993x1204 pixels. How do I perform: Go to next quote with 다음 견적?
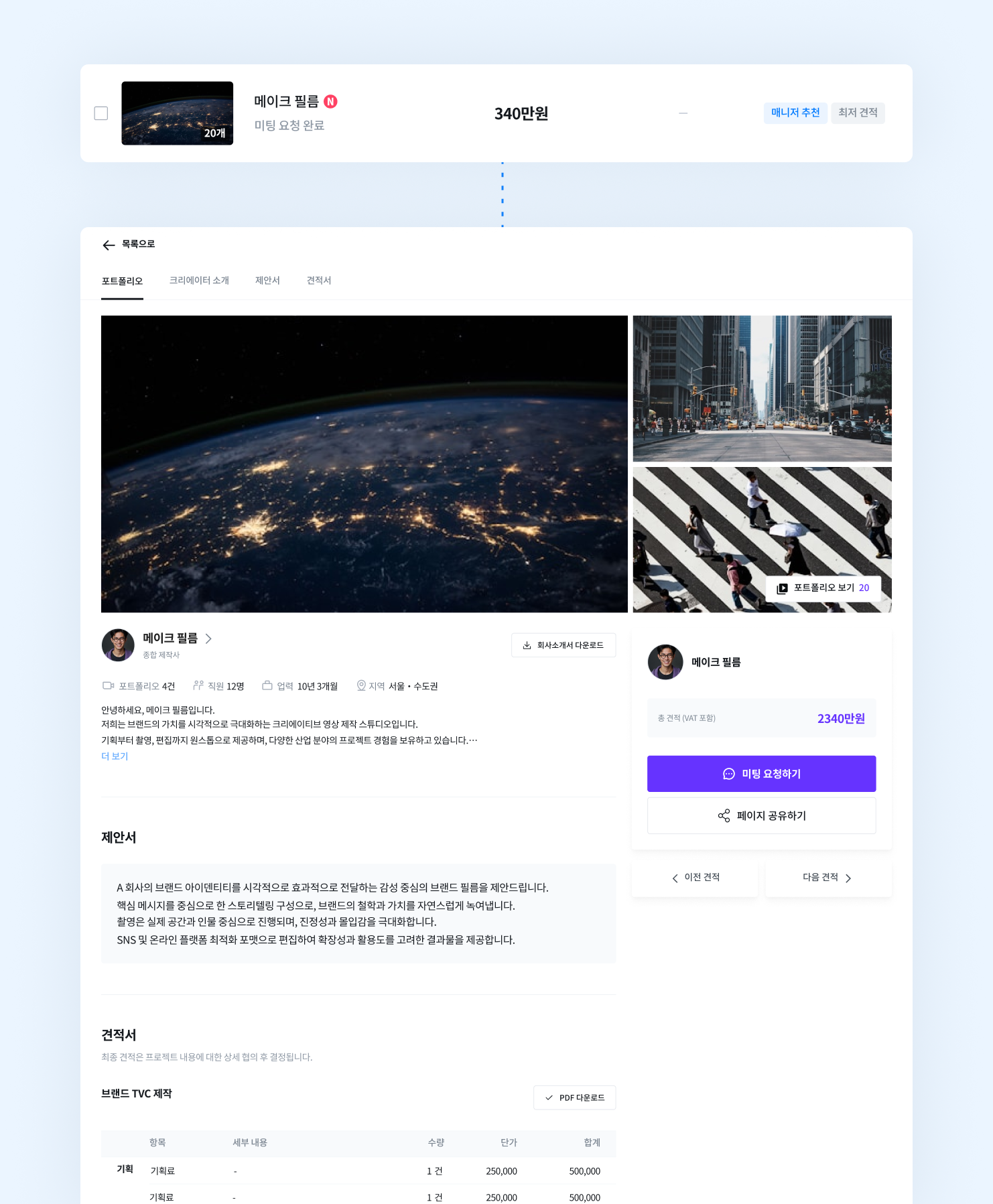tap(828, 878)
